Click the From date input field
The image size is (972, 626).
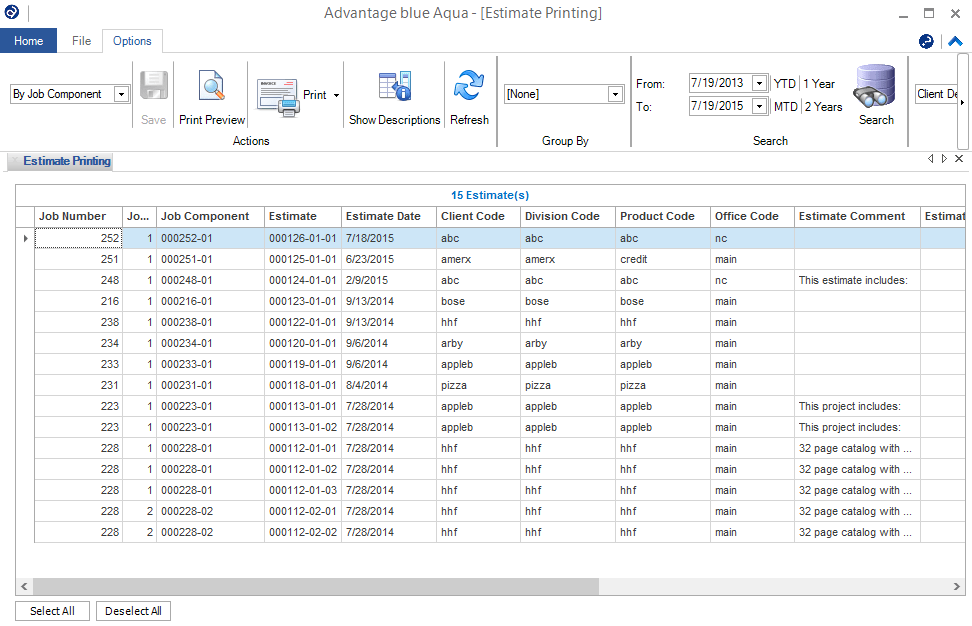720,83
